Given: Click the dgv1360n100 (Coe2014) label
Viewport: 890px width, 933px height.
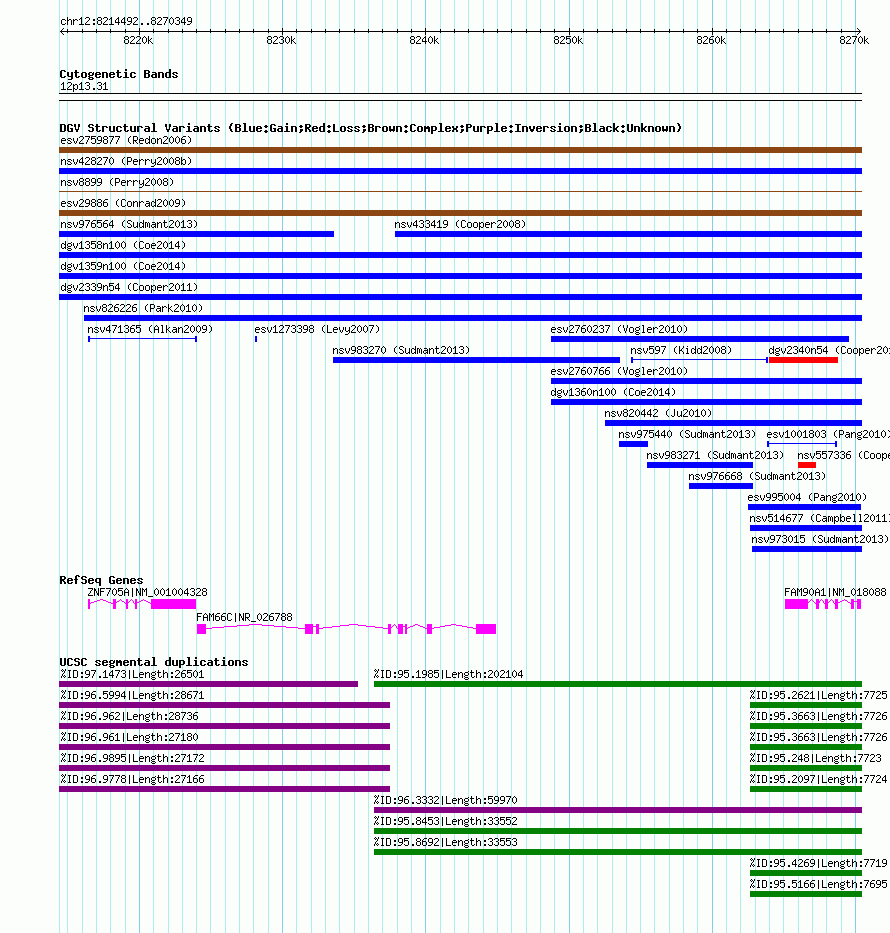Looking at the screenshot, I should point(613,392).
